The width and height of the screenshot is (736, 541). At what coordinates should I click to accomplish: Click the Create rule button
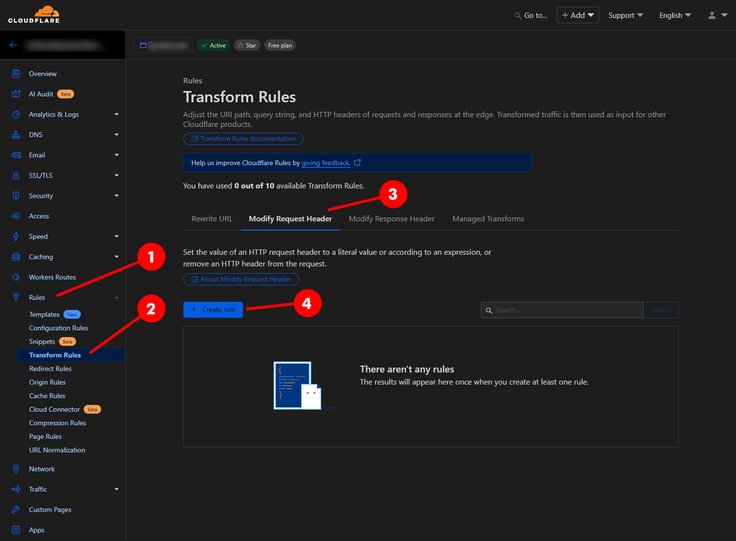213,310
